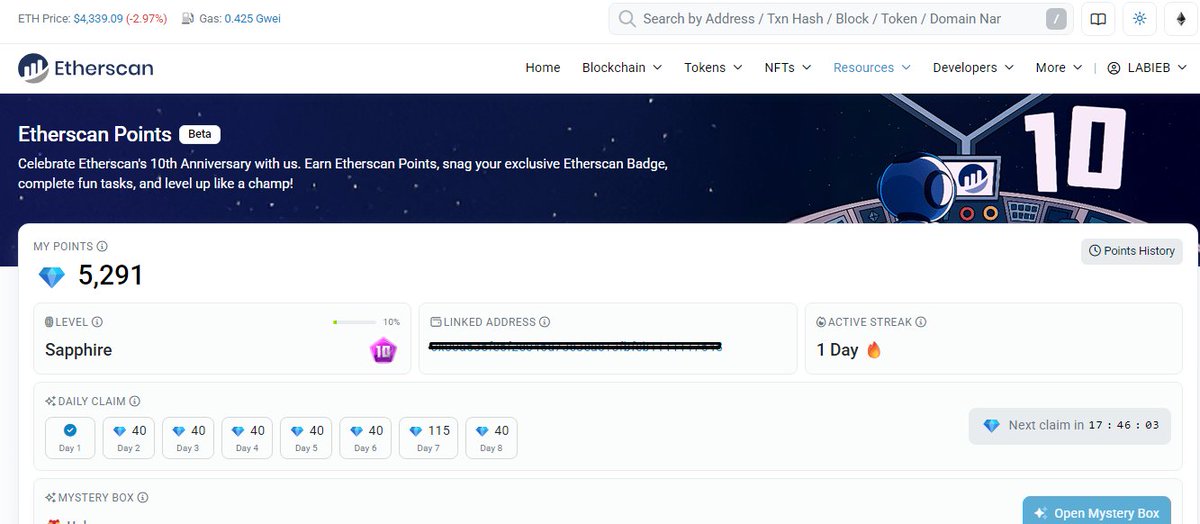Click info icon next to Daily Claim
This screenshot has height=524, width=1200.
point(135,401)
